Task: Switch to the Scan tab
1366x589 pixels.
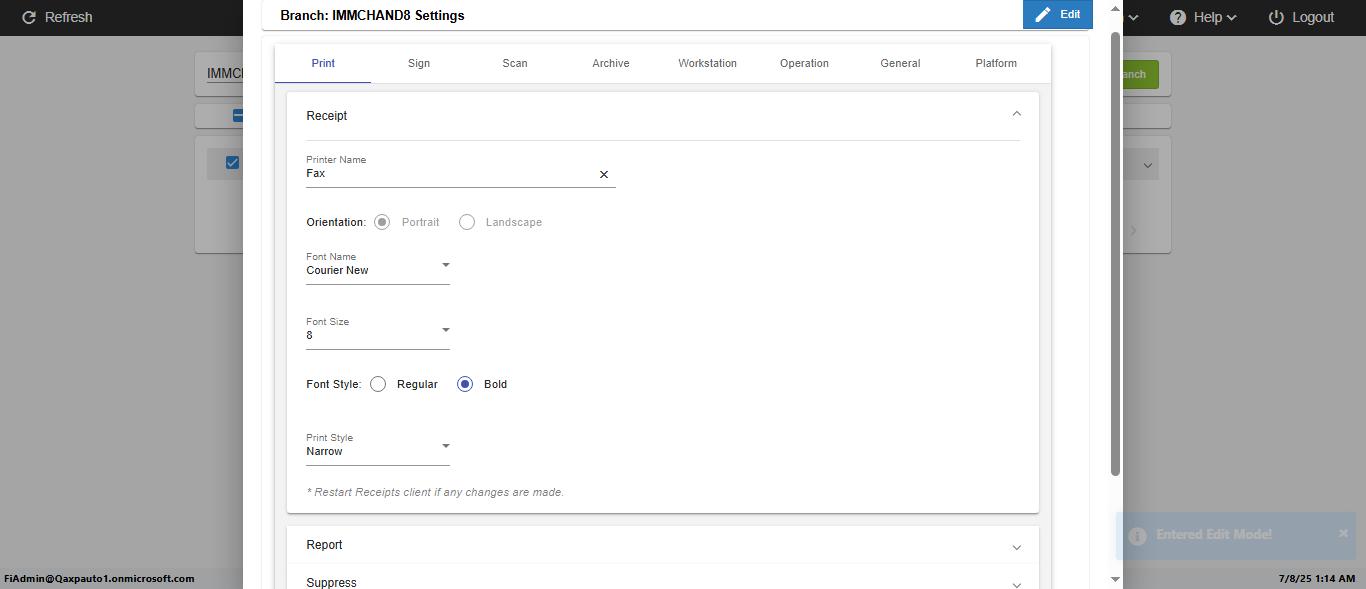Action: (515, 63)
